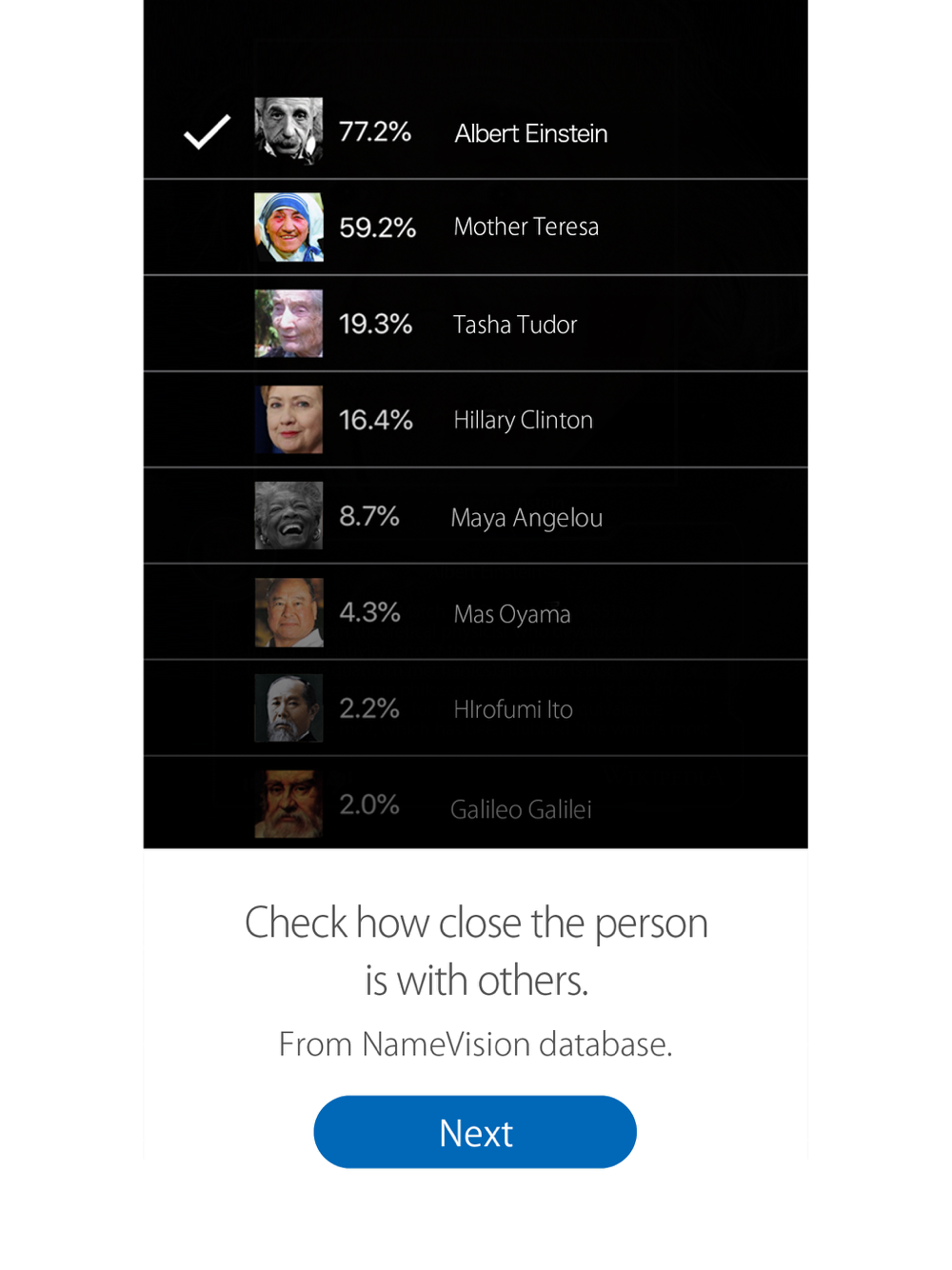The height and width of the screenshot is (1270, 952).
Task: Open Albert Einstein's face thumbnail
Action: pos(288,131)
